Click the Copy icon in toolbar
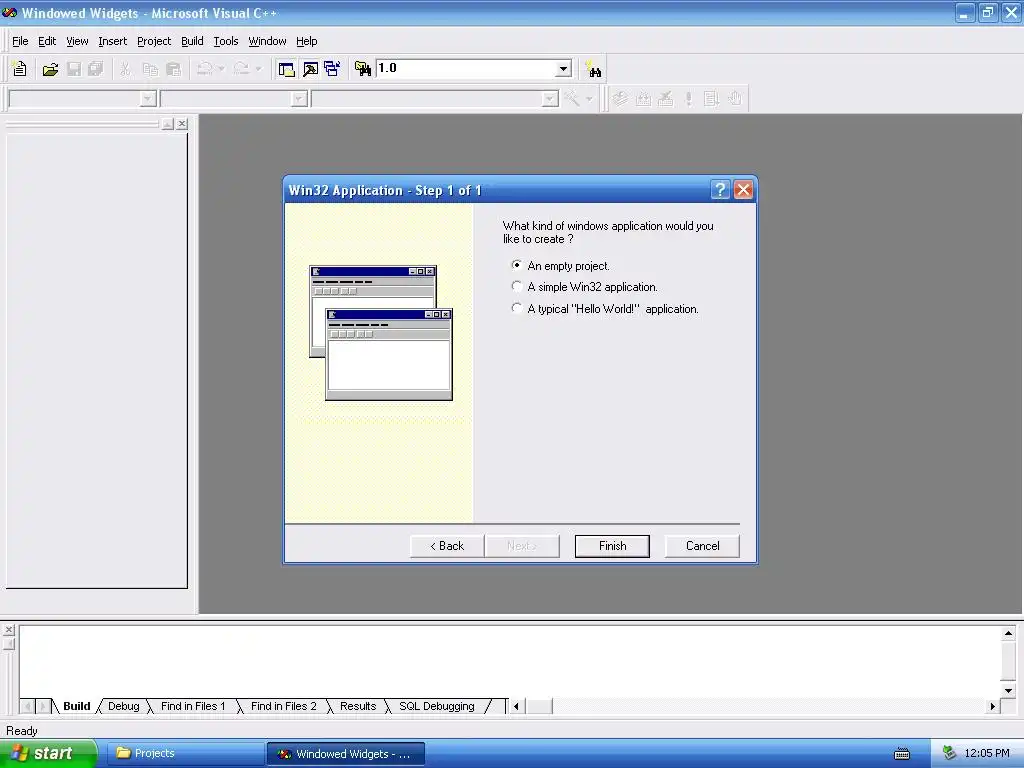1024x768 pixels. pyautogui.click(x=150, y=69)
